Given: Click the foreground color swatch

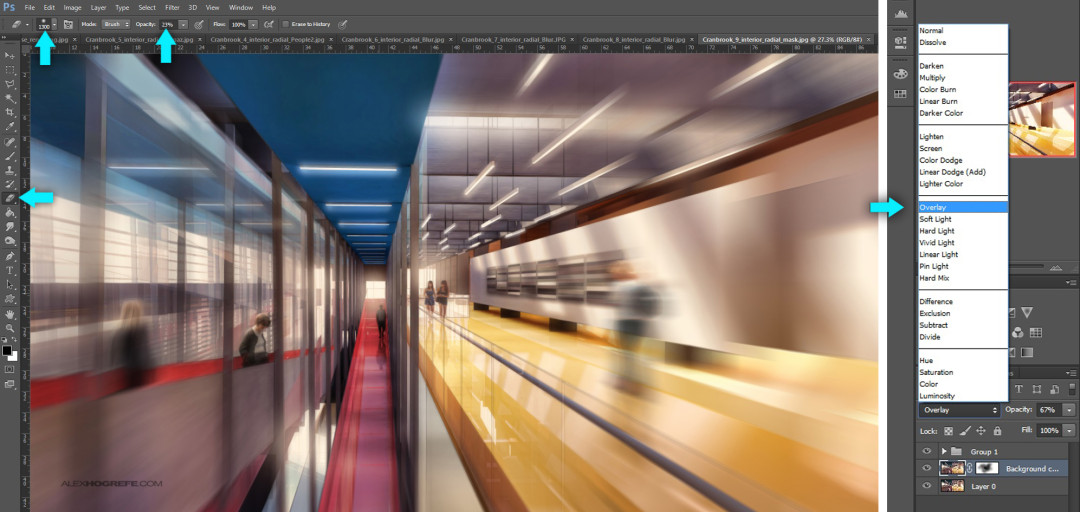Looking at the screenshot, I should coord(7,351).
